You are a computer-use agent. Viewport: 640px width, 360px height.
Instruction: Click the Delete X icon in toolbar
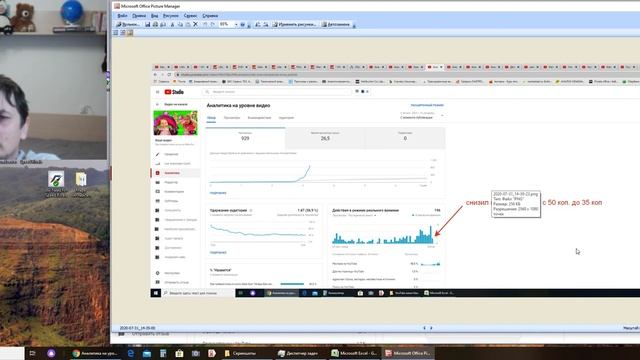coord(196,24)
